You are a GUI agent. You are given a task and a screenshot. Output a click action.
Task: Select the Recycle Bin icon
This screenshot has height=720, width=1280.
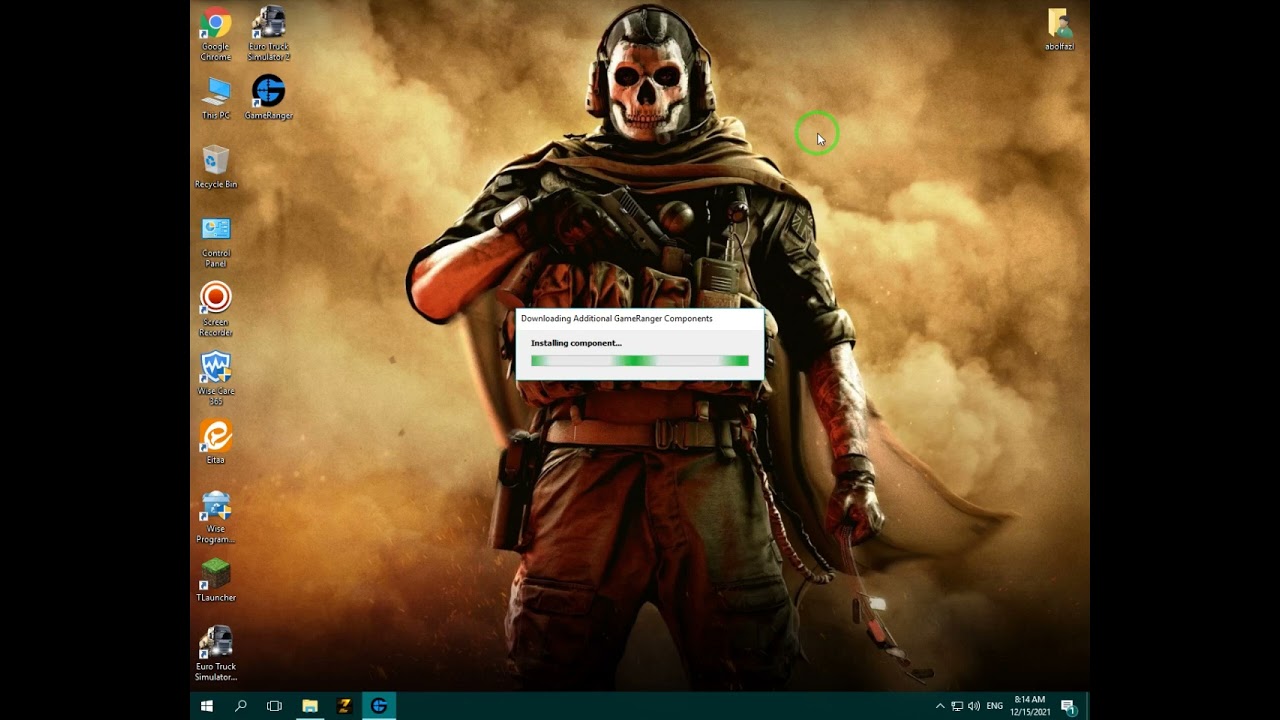coord(215,166)
